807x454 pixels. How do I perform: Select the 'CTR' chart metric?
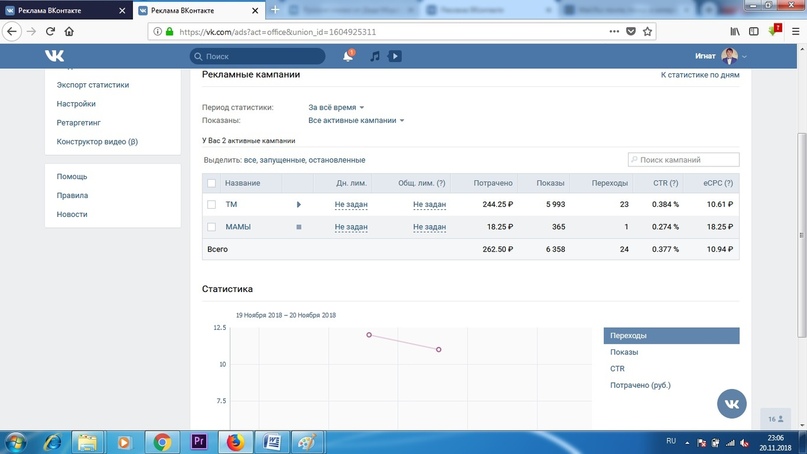[617, 369]
